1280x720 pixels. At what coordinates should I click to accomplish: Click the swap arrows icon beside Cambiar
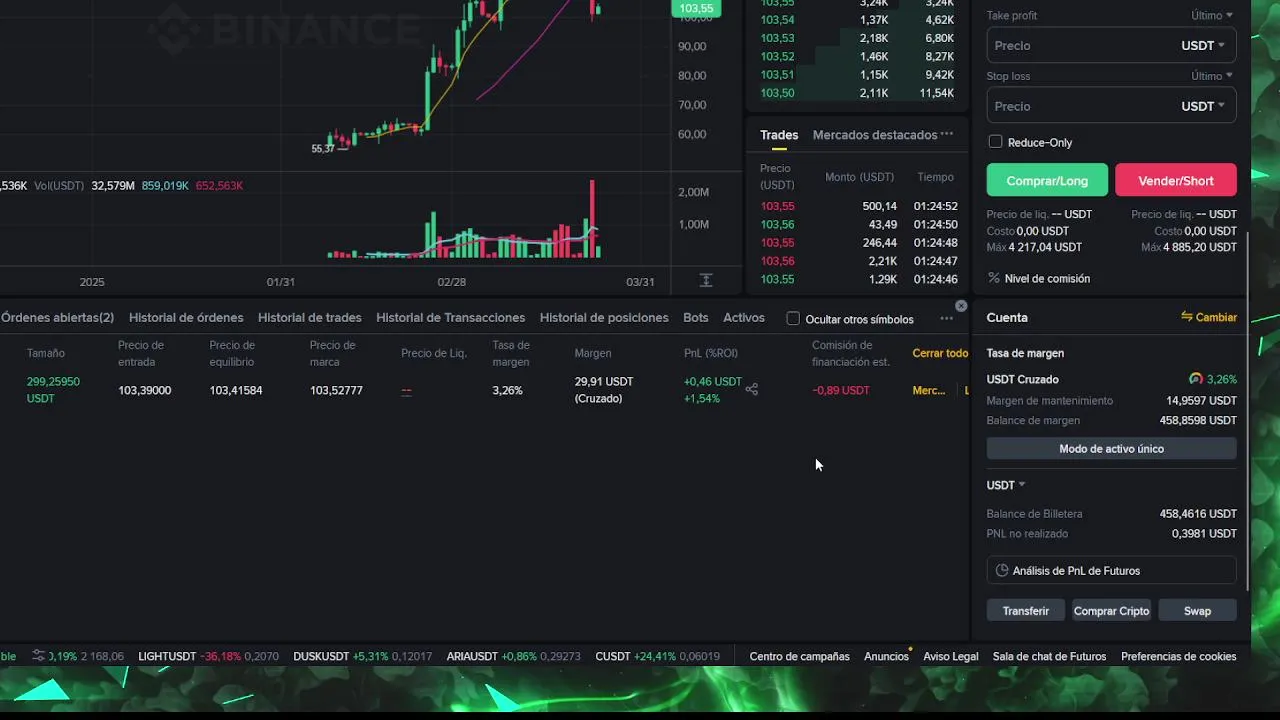tap(1187, 317)
